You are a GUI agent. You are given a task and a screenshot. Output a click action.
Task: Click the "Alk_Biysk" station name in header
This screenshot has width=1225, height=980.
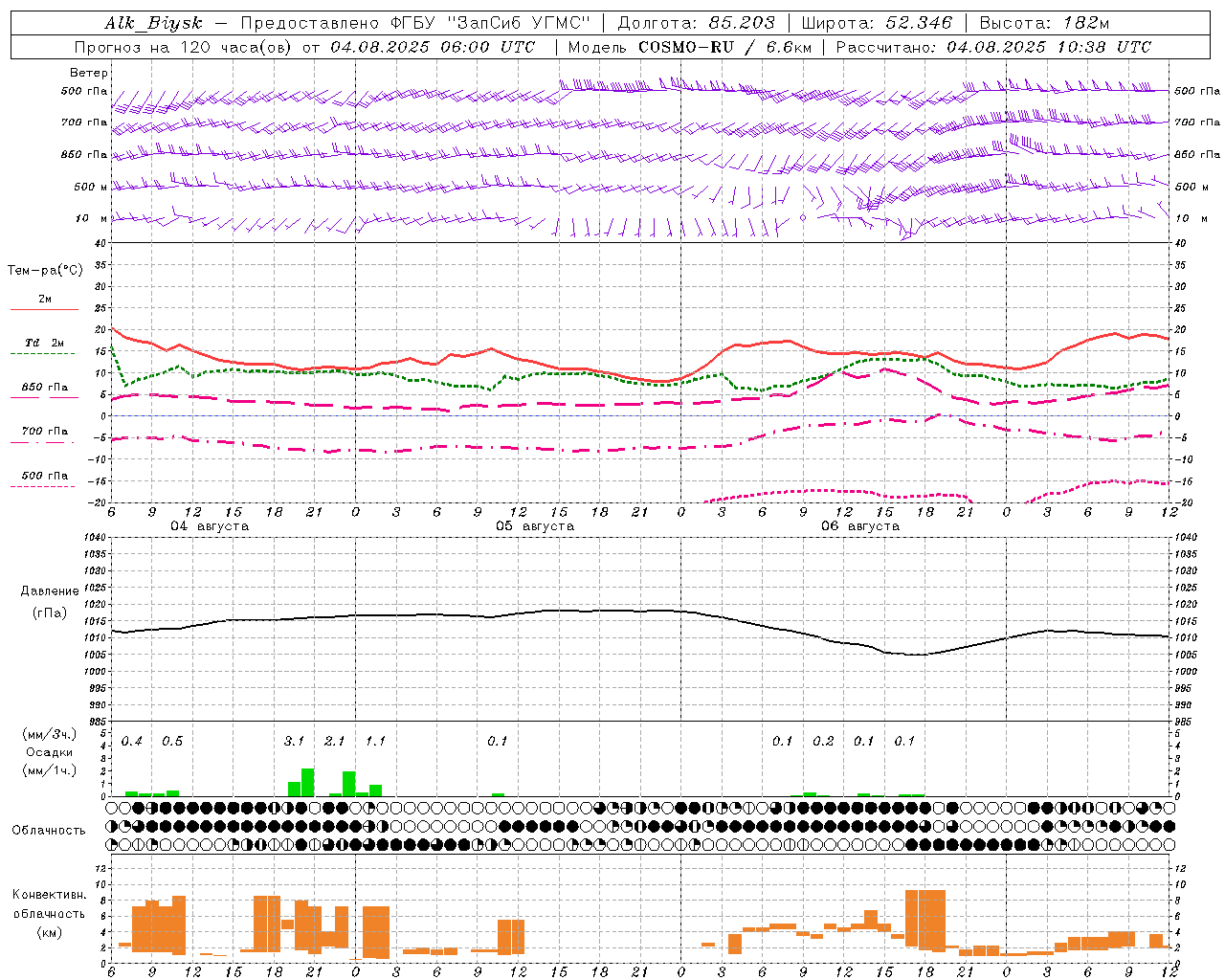coord(153,23)
